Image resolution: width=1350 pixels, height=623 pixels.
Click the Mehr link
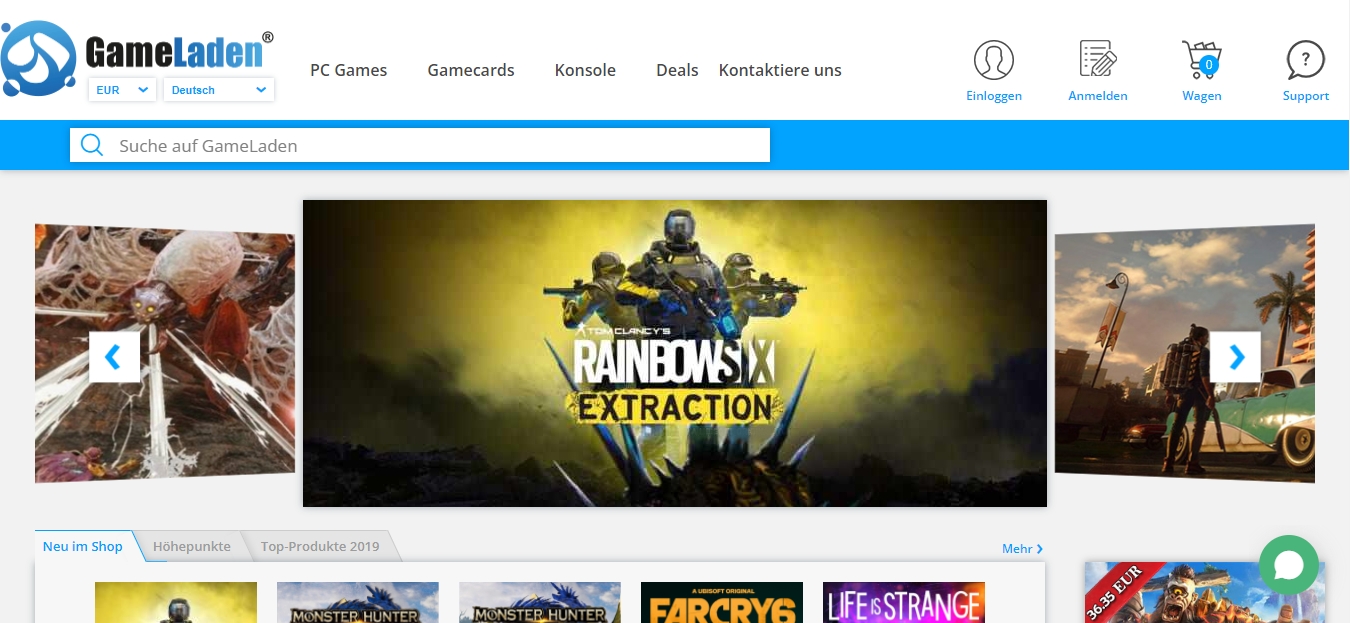[x=1022, y=549]
